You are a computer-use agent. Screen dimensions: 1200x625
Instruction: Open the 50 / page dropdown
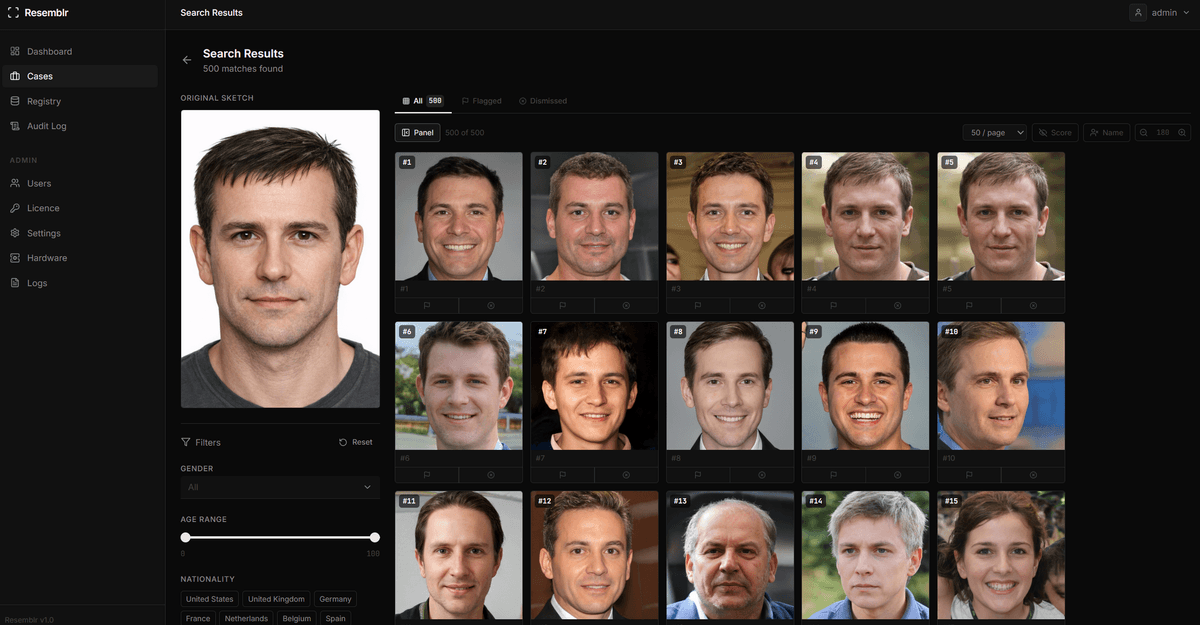tap(996, 132)
